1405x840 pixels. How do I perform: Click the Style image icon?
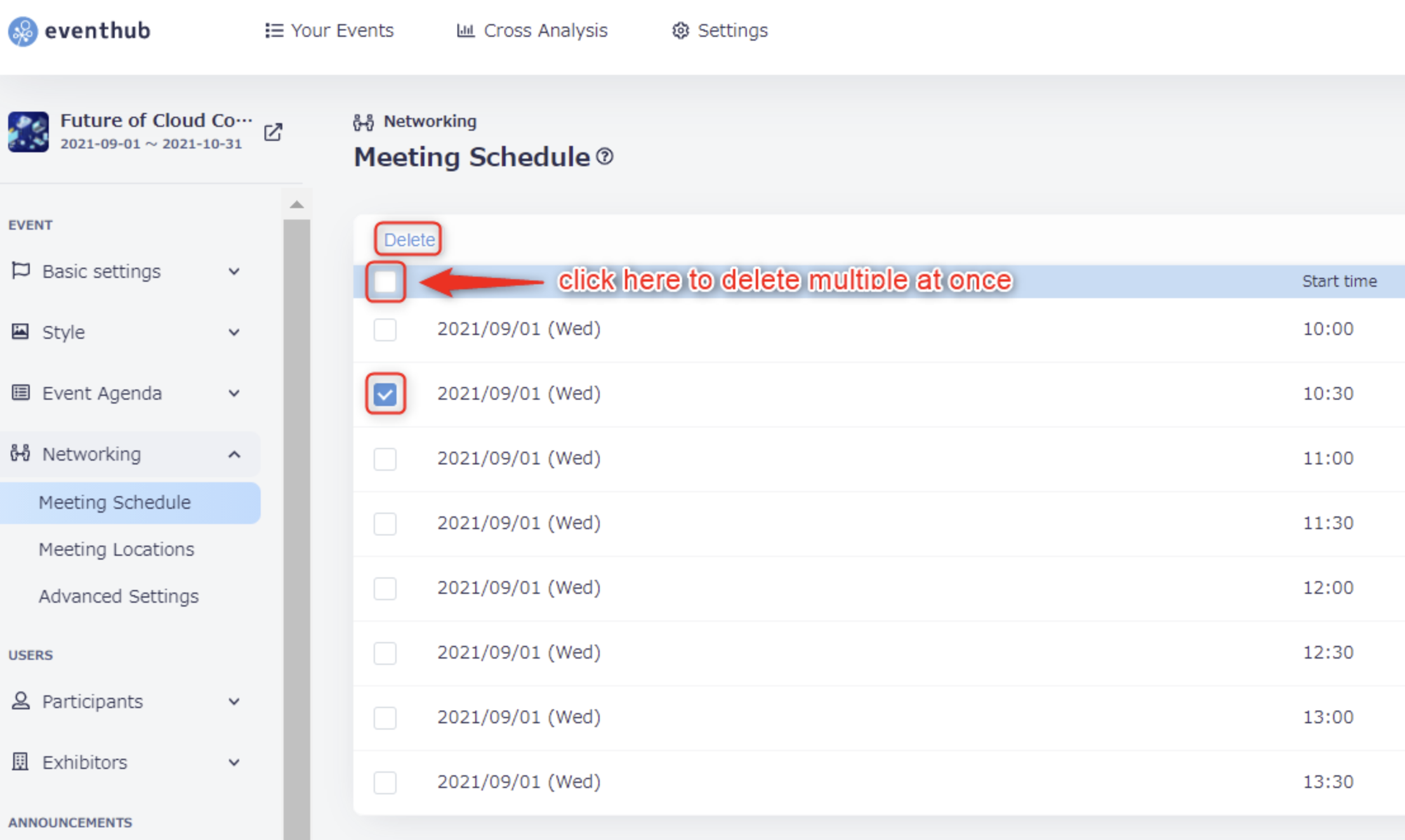pyautogui.click(x=20, y=331)
